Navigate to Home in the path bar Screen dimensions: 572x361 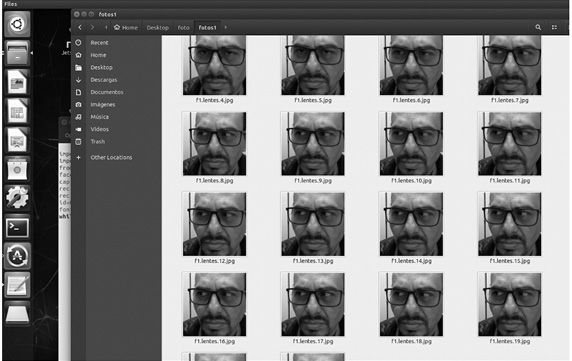click(126, 28)
